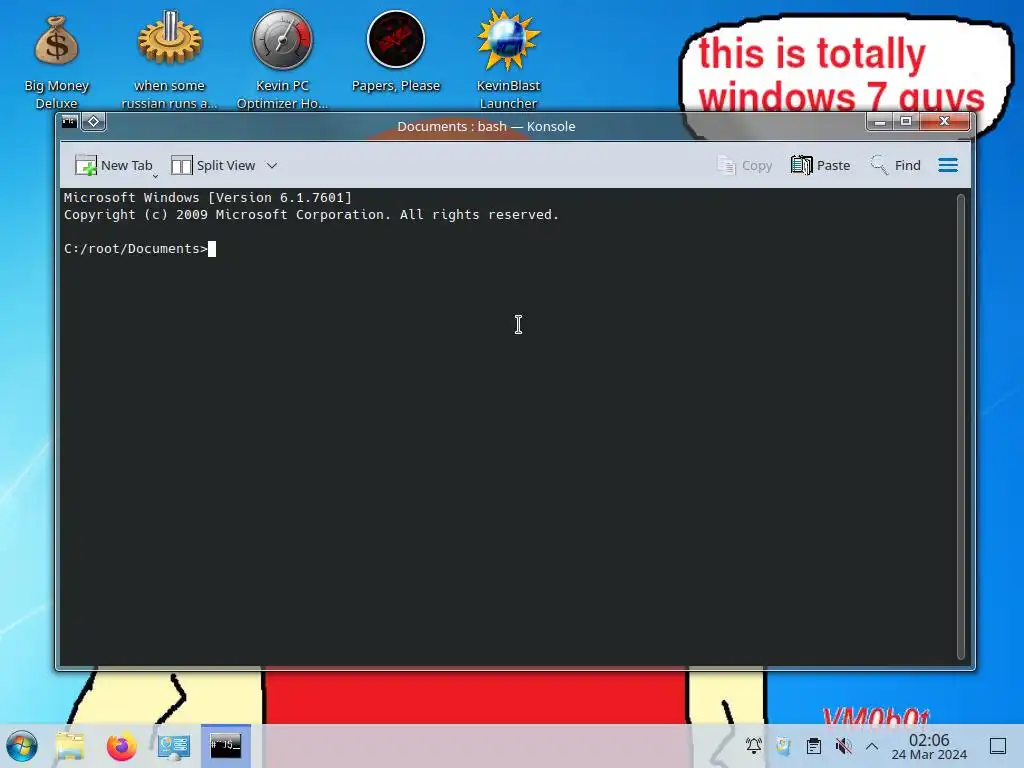Toggle the pin on all desktops titlebar button

(93, 121)
